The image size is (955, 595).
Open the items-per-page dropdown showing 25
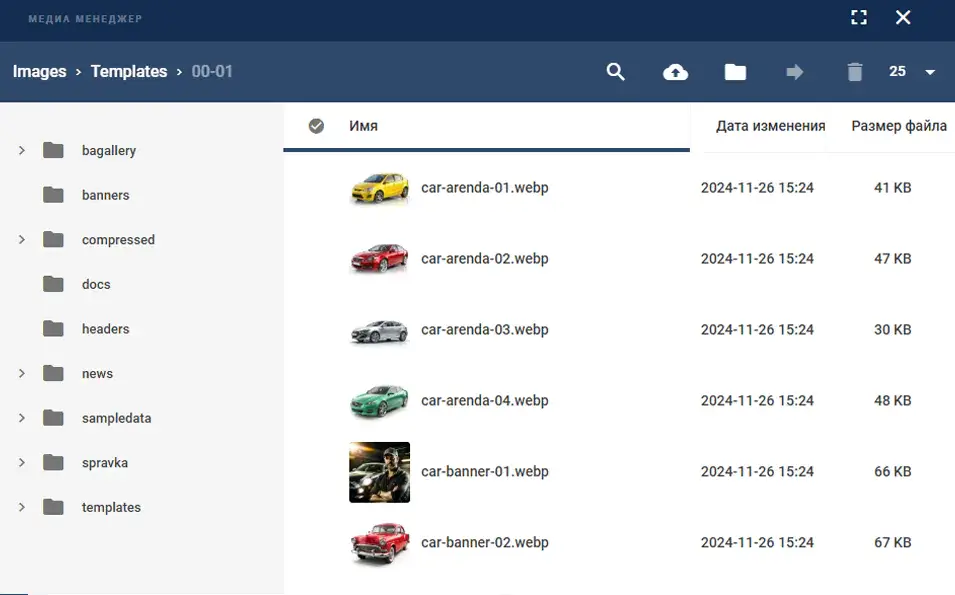pyautogui.click(x=912, y=72)
